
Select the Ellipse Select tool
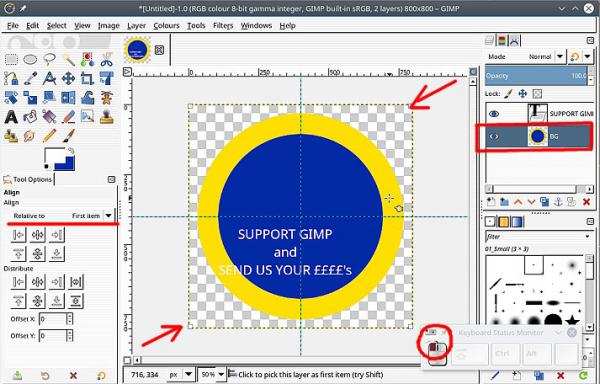(30, 59)
